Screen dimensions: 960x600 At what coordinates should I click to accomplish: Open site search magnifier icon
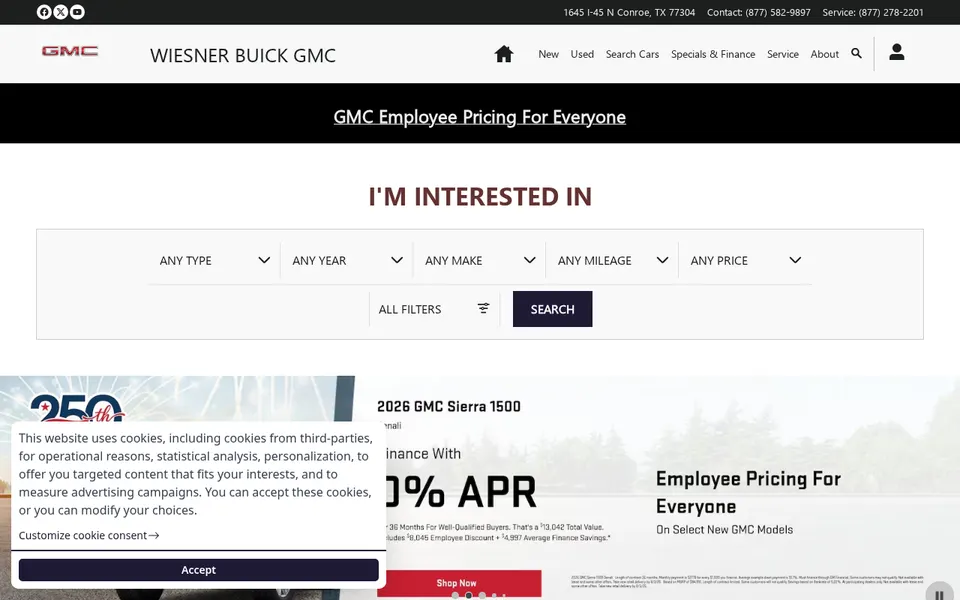(x=857, y=53)
